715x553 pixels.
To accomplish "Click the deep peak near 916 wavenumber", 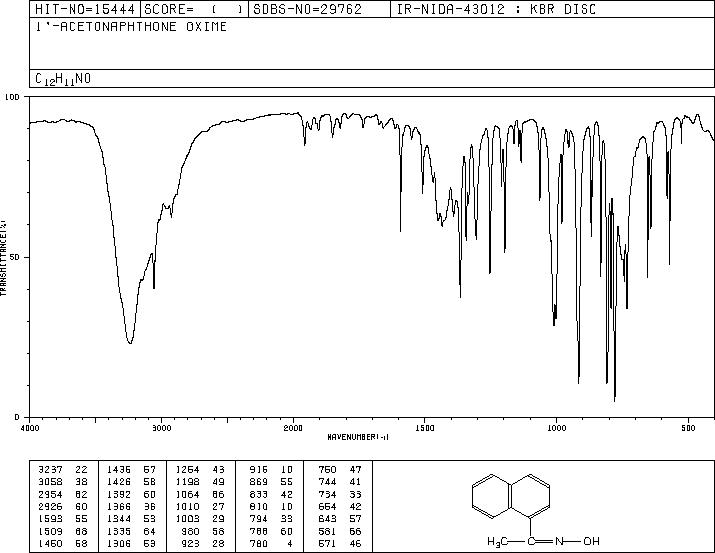I will (x=579, y=382).
